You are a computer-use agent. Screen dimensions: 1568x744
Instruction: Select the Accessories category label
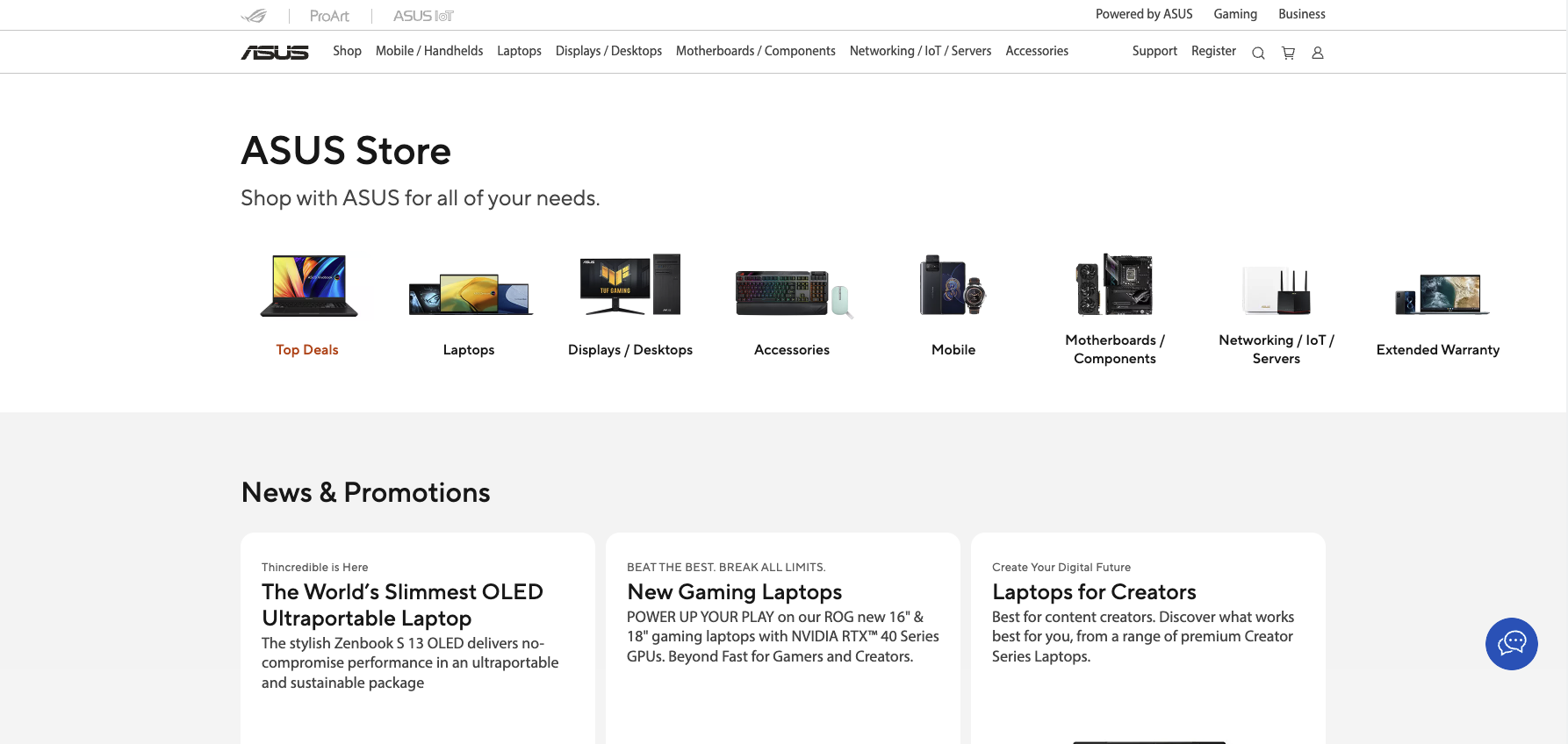[792, 349]
